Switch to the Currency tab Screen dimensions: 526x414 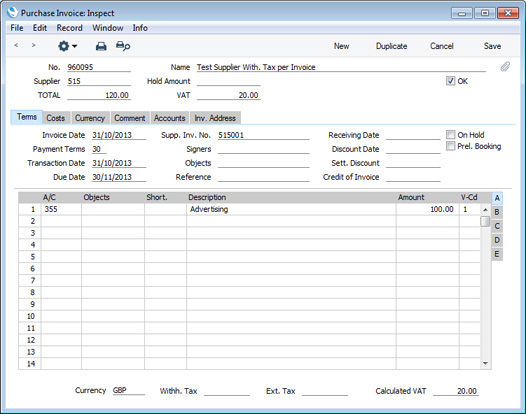pos(90,118)
